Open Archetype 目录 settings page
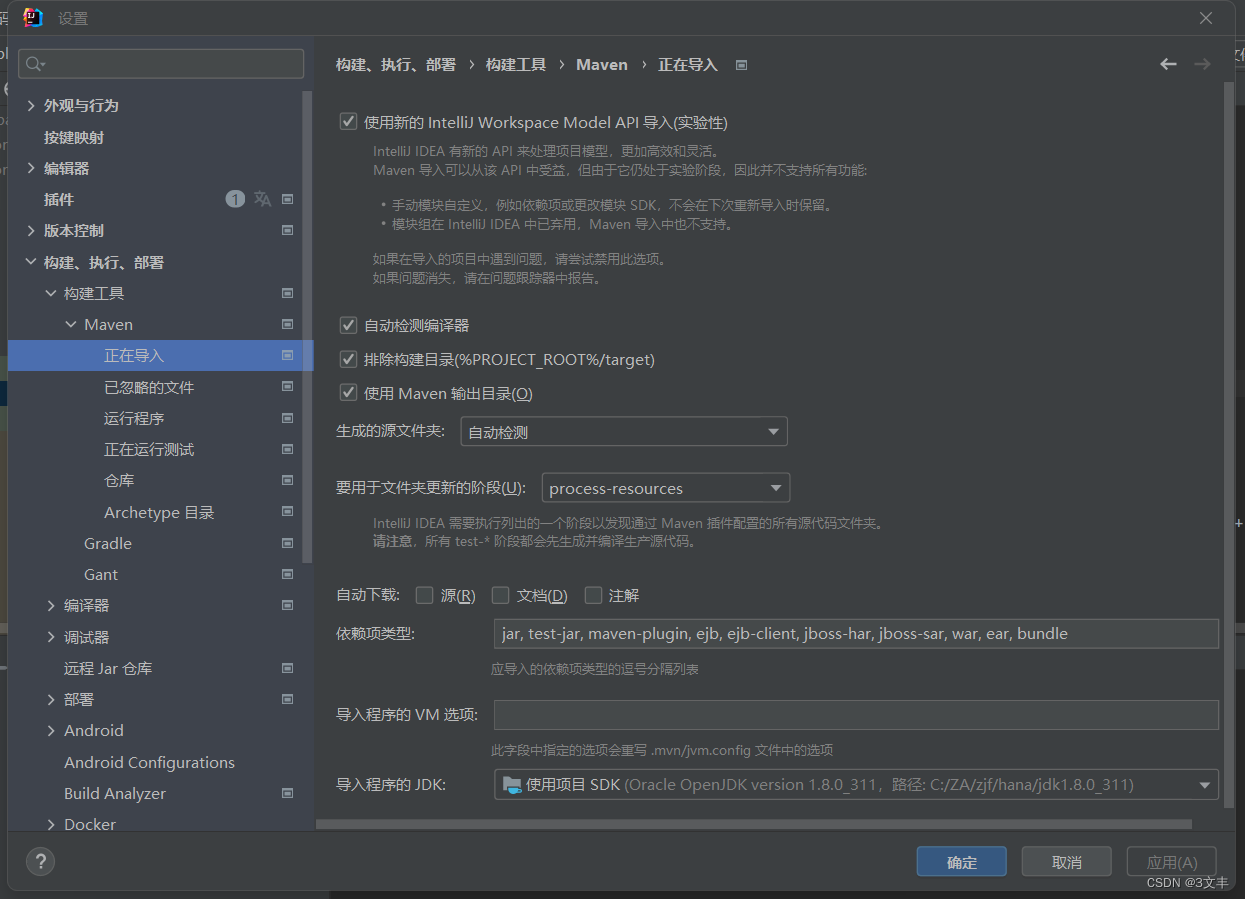The height and width of the screenshot is (899, 1245). 159,512
